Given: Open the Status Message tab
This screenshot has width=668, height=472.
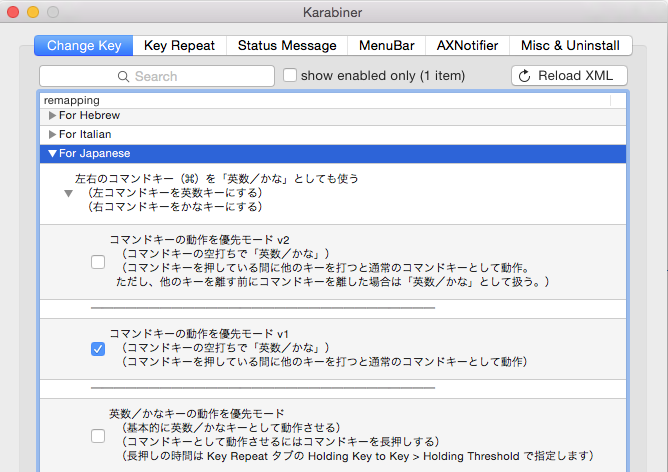Looking at the screenshot, I should click(x=287, y=46).
